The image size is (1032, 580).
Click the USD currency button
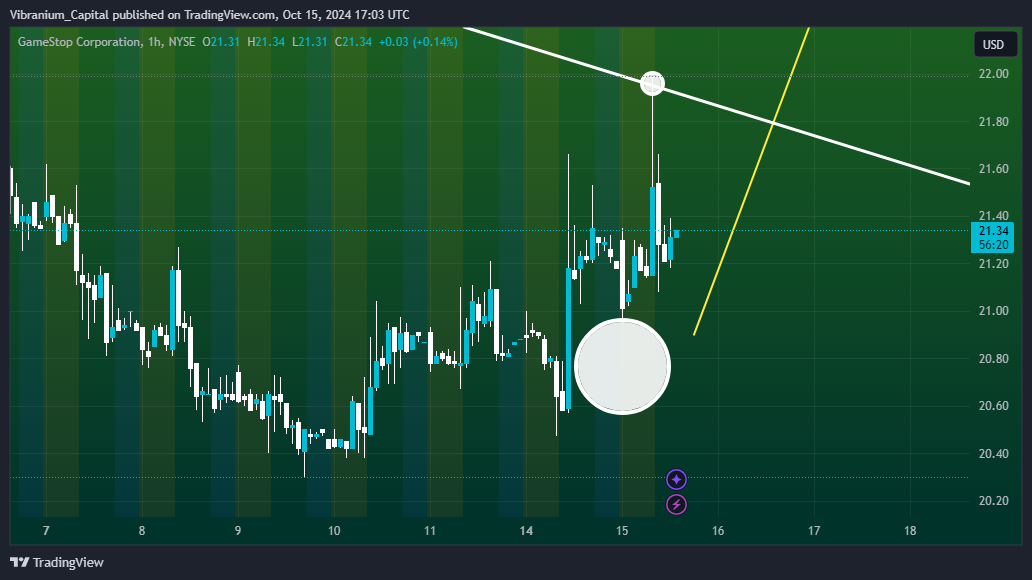coord(993,45)
